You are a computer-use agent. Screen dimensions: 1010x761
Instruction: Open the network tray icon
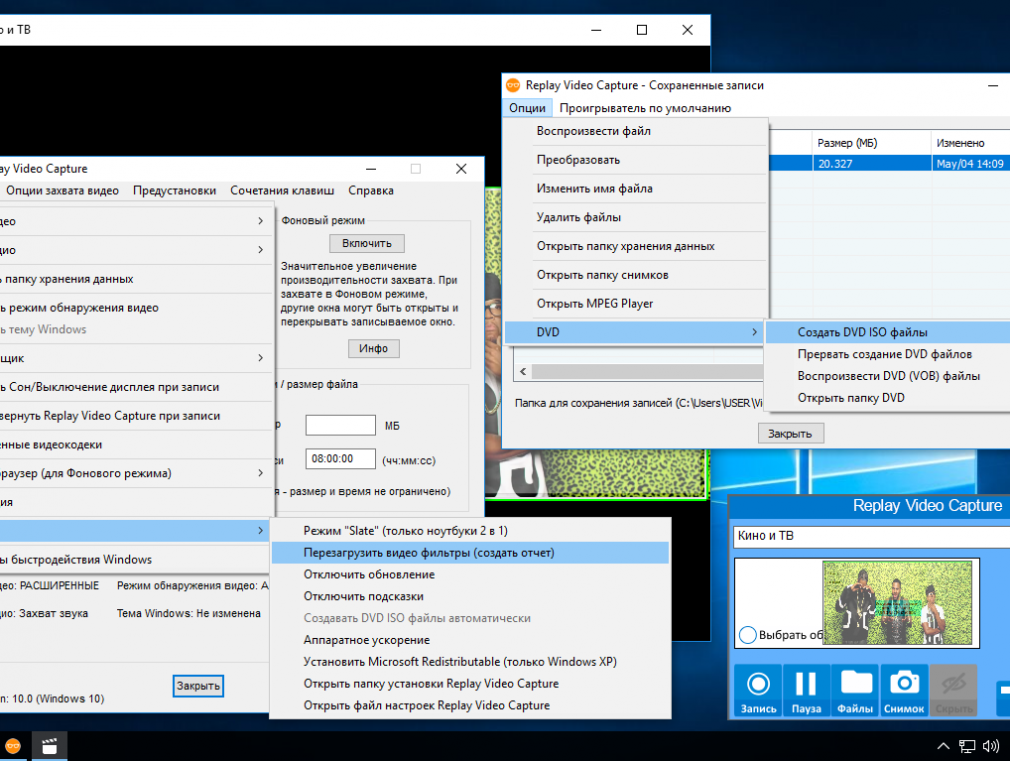click(967, 746)
